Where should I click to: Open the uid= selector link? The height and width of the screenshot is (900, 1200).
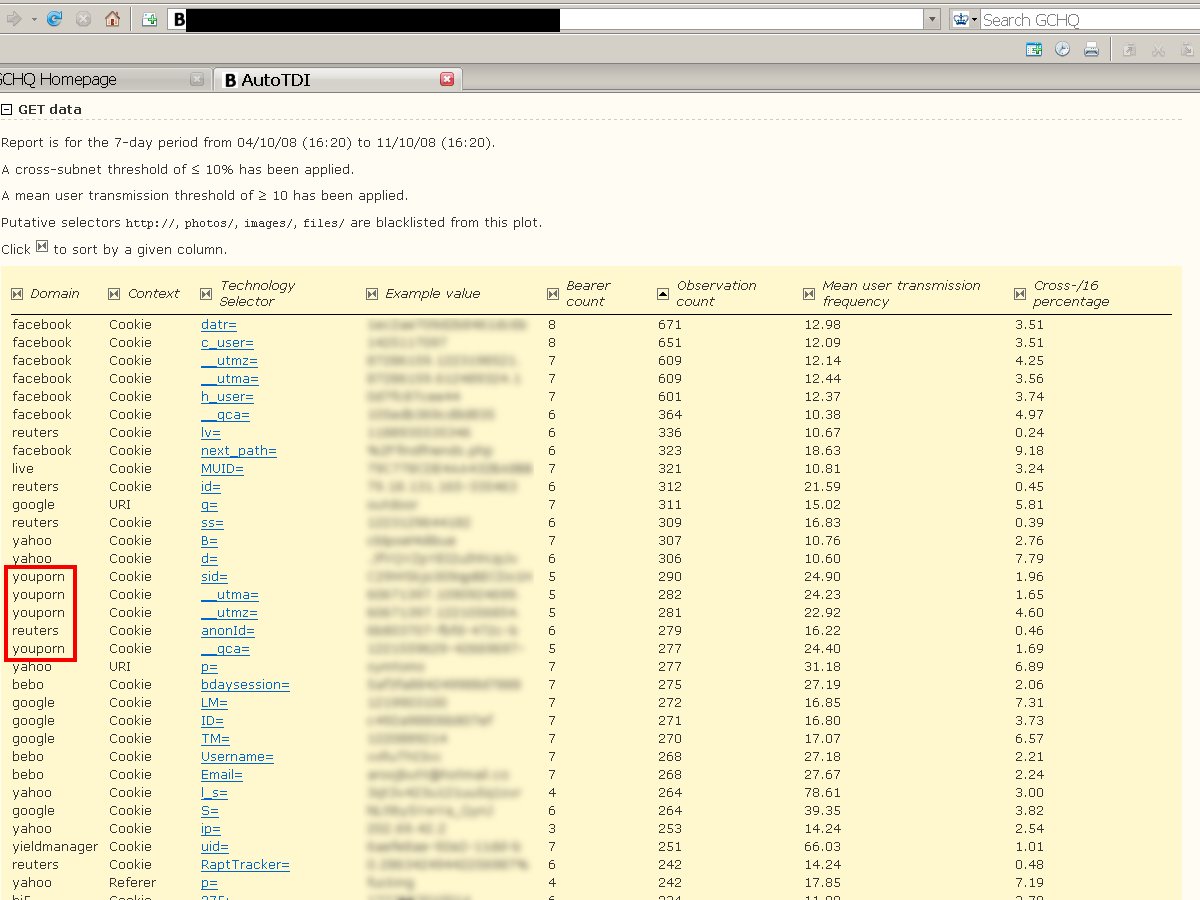(x=215, y=847)
